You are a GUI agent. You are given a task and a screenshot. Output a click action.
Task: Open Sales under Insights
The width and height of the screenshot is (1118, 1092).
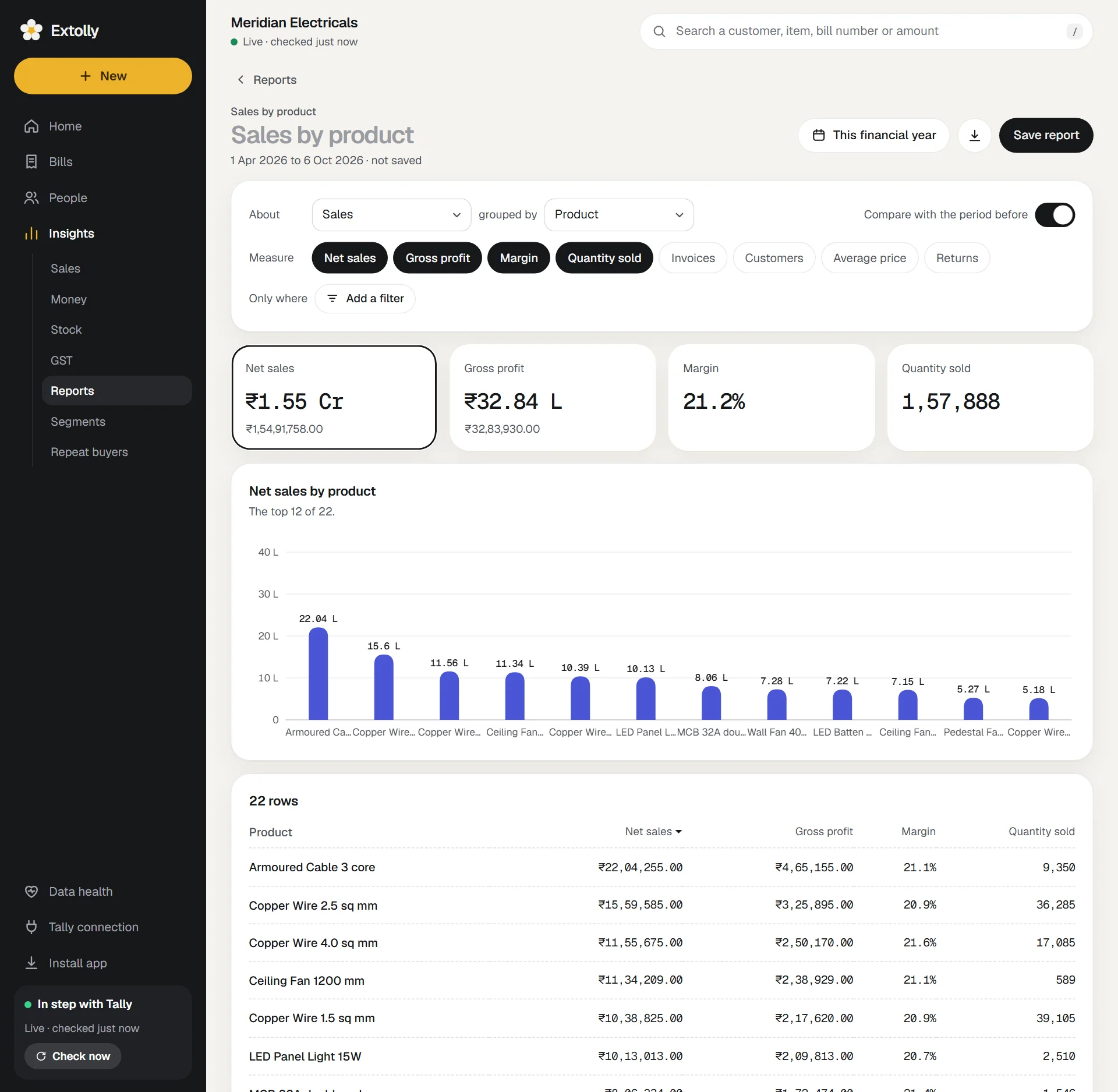pos(117,268)
